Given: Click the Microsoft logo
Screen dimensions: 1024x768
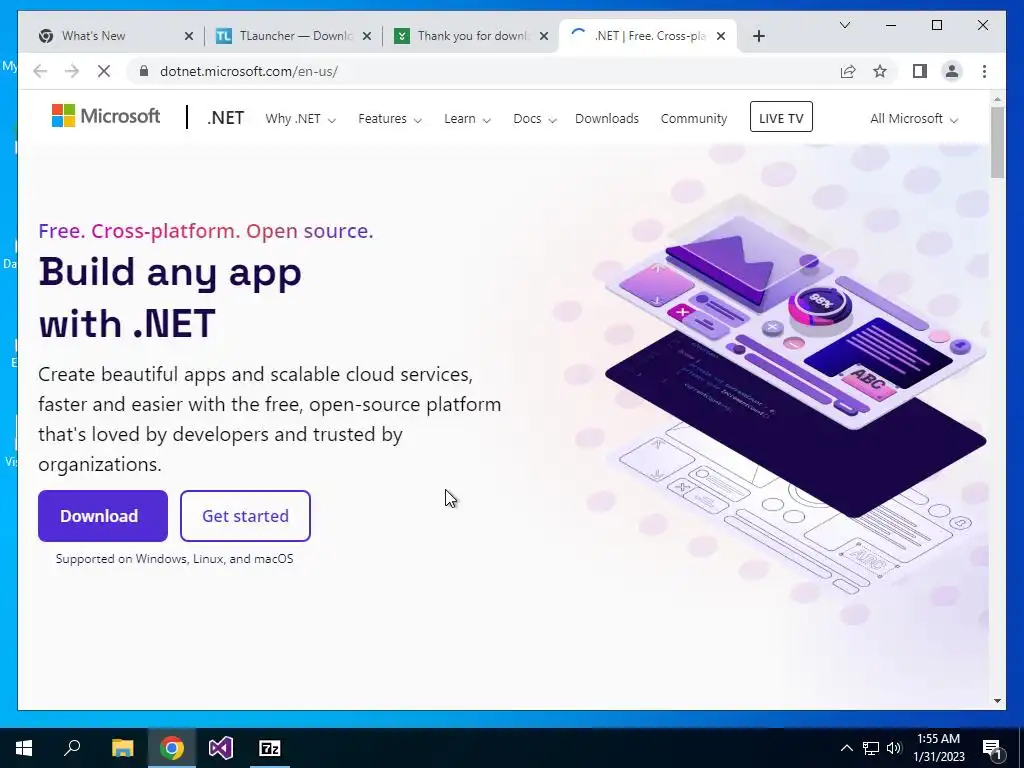Looking at the screenshot, I should [x=106, y=116].
